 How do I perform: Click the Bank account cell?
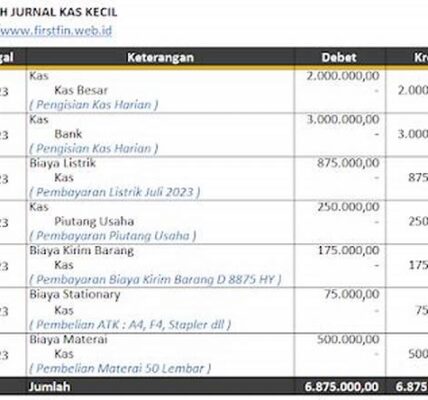point(68,134)
